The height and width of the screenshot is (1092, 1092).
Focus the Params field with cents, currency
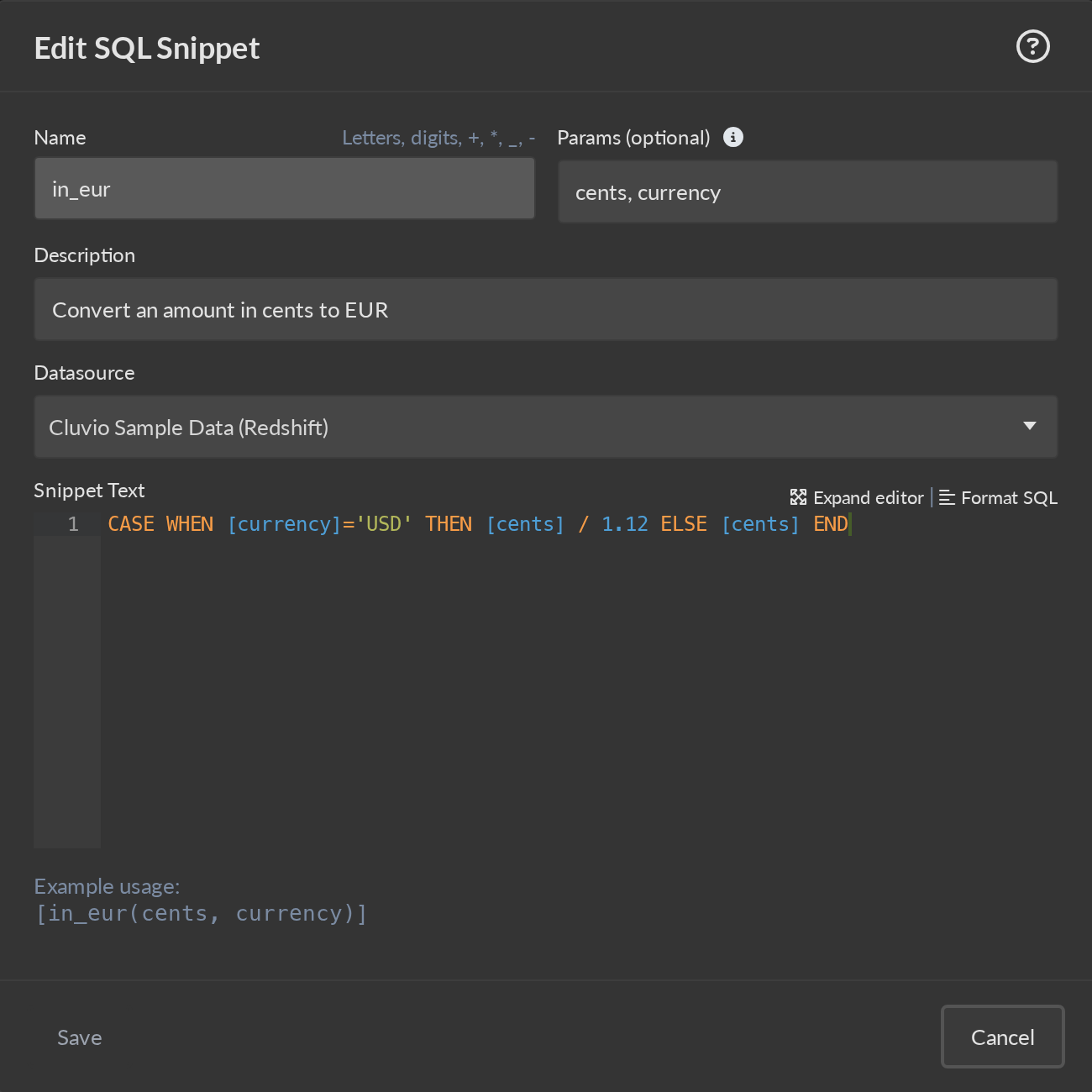807,192
